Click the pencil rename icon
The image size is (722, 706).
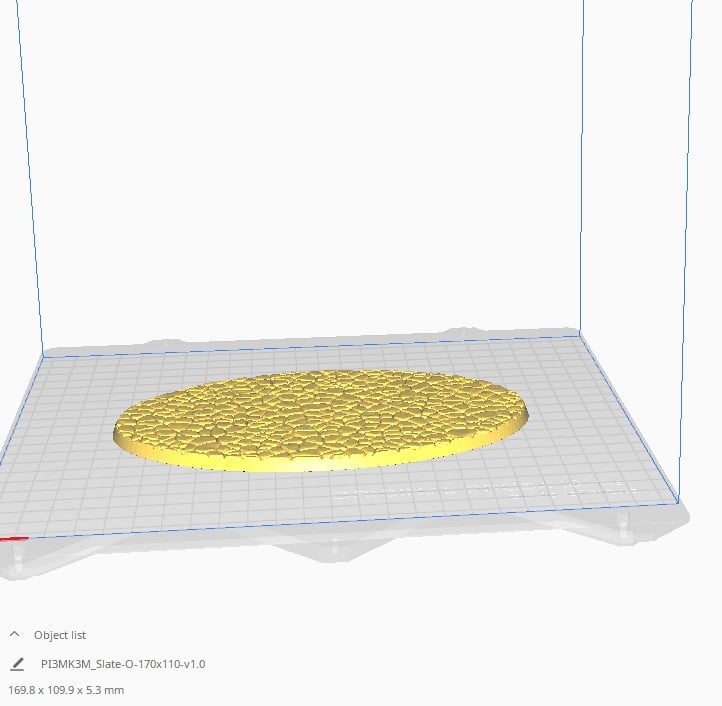(17, 663)
